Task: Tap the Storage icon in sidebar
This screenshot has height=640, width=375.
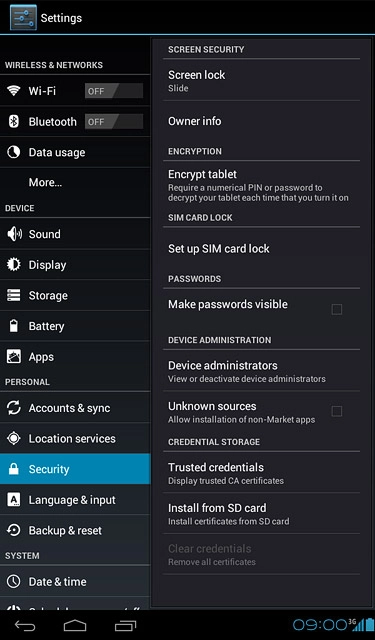Action: (x=14, y=295)
